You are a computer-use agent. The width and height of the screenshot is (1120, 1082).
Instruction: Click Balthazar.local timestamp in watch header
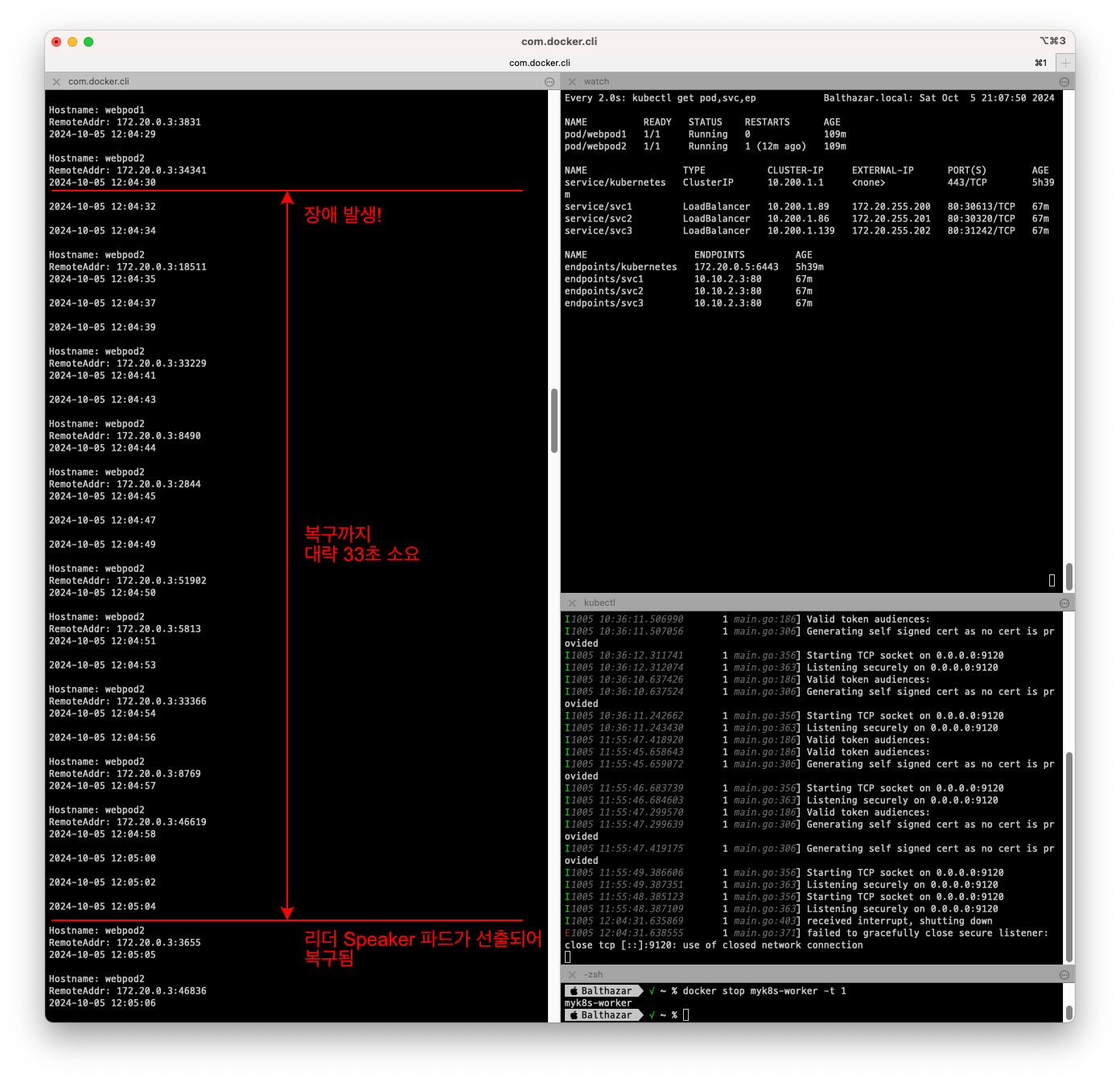939,98
